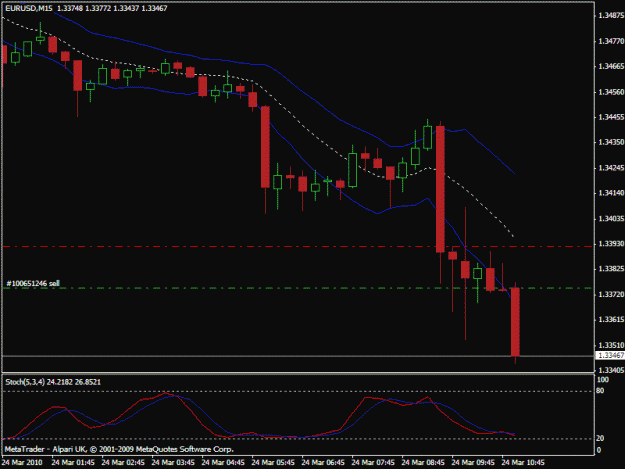The height and width of the screenshot is (469, 625).
Task: Click stochastic scale level 20
Action: [x=600, y=438]
